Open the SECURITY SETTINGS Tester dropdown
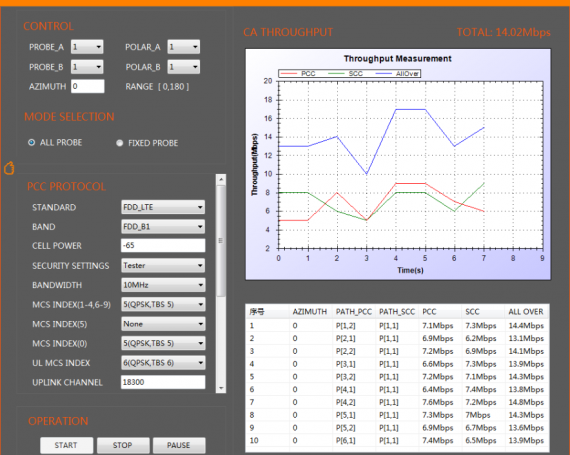The height and width of the screenshot is (455, 570). 163,265
